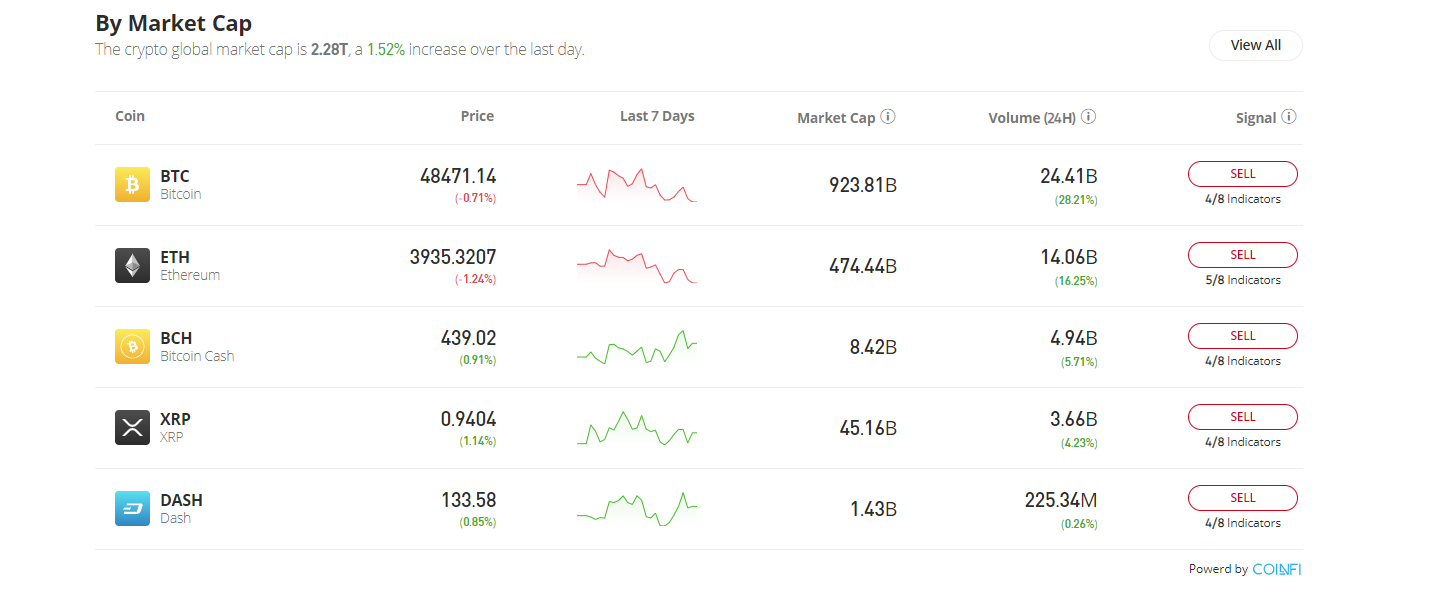The height and width of the screenshot is (609, 1432).
Task: Click the Last 7 Days column header
Action: [x=657, y=116]
